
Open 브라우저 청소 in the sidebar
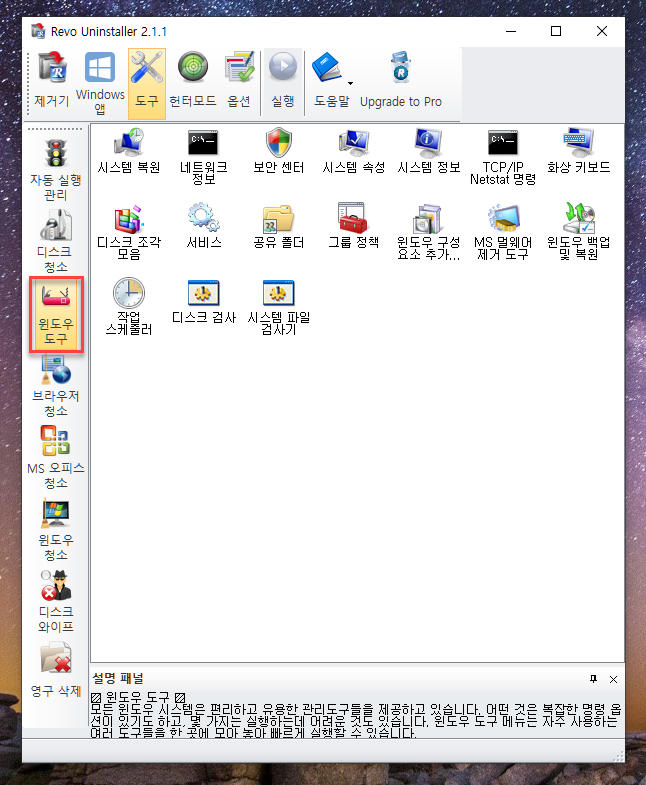click(x=56, y=385)
